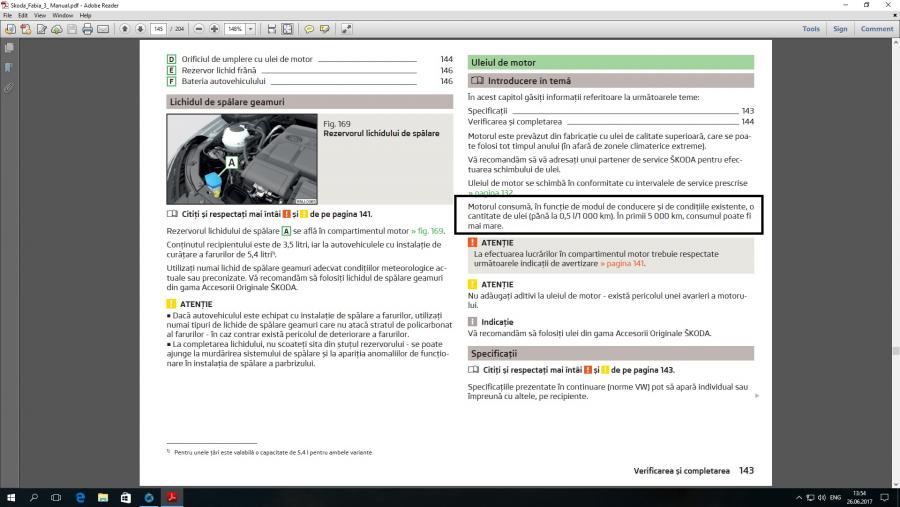Image resolution: width=900 pixels, height=507 pixels.
Task: Click the Print file icon
Action: (87, 29)
